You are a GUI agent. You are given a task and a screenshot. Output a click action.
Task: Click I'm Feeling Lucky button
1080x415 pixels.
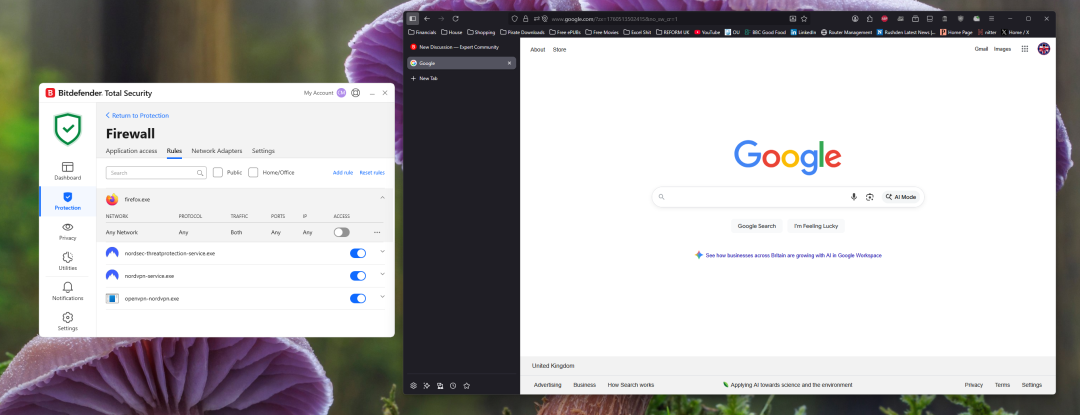click(816, 226)
